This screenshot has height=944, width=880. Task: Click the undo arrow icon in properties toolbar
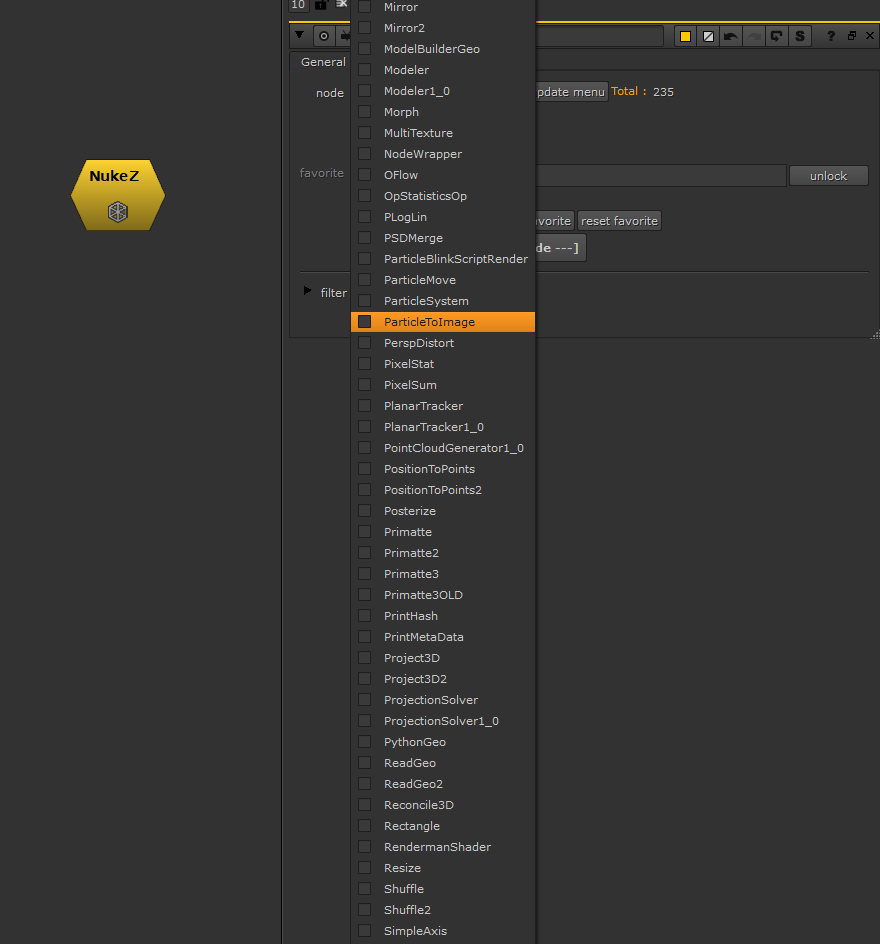(x=731, y=35)
